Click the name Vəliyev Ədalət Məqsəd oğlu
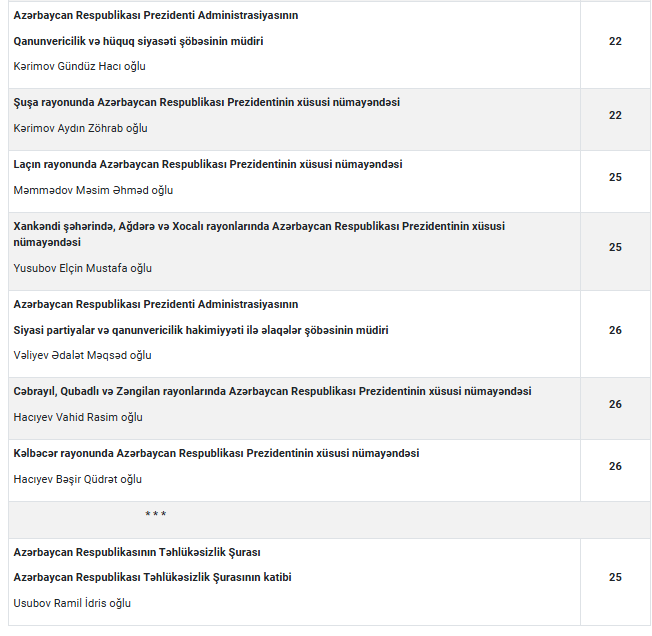This screenshot has height=636, width=652. pyautogui.click(x=83, y=355)
